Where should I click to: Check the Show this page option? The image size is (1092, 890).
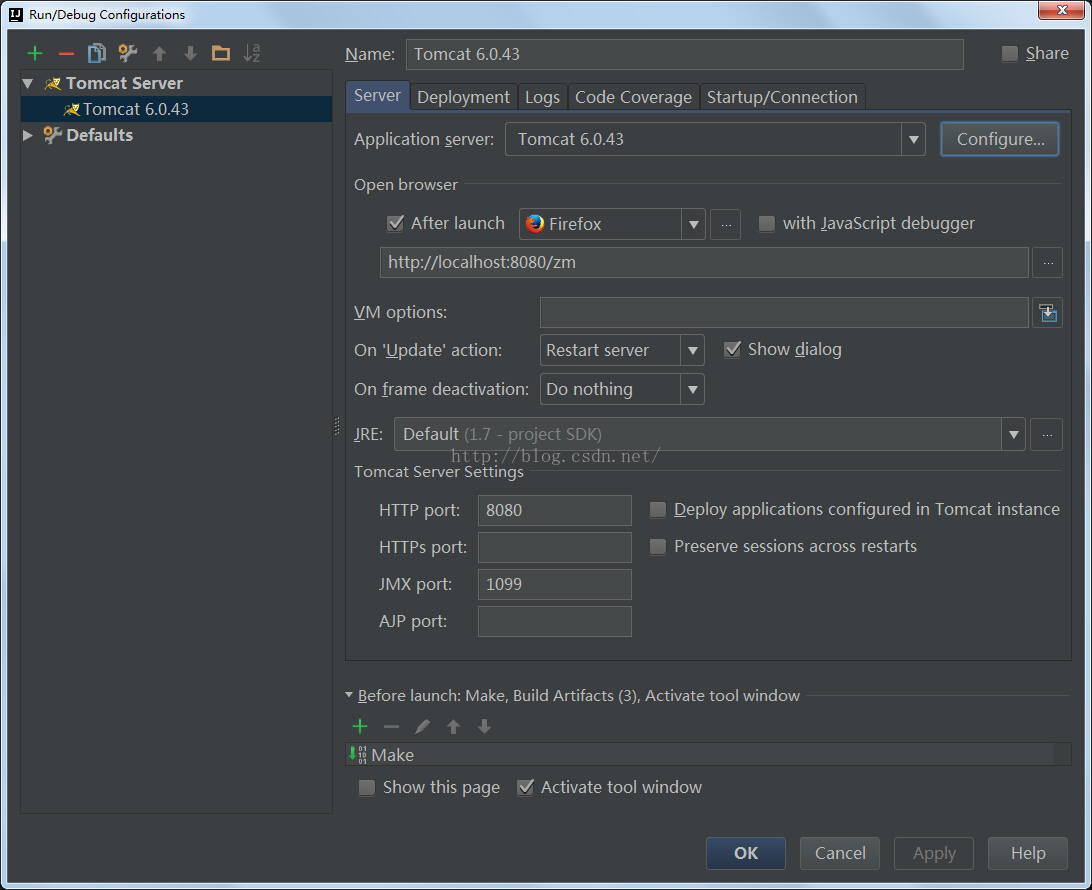coord(366,788)
